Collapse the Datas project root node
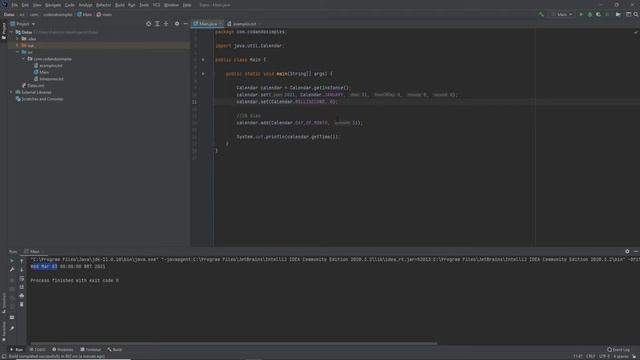 point(11,32)
